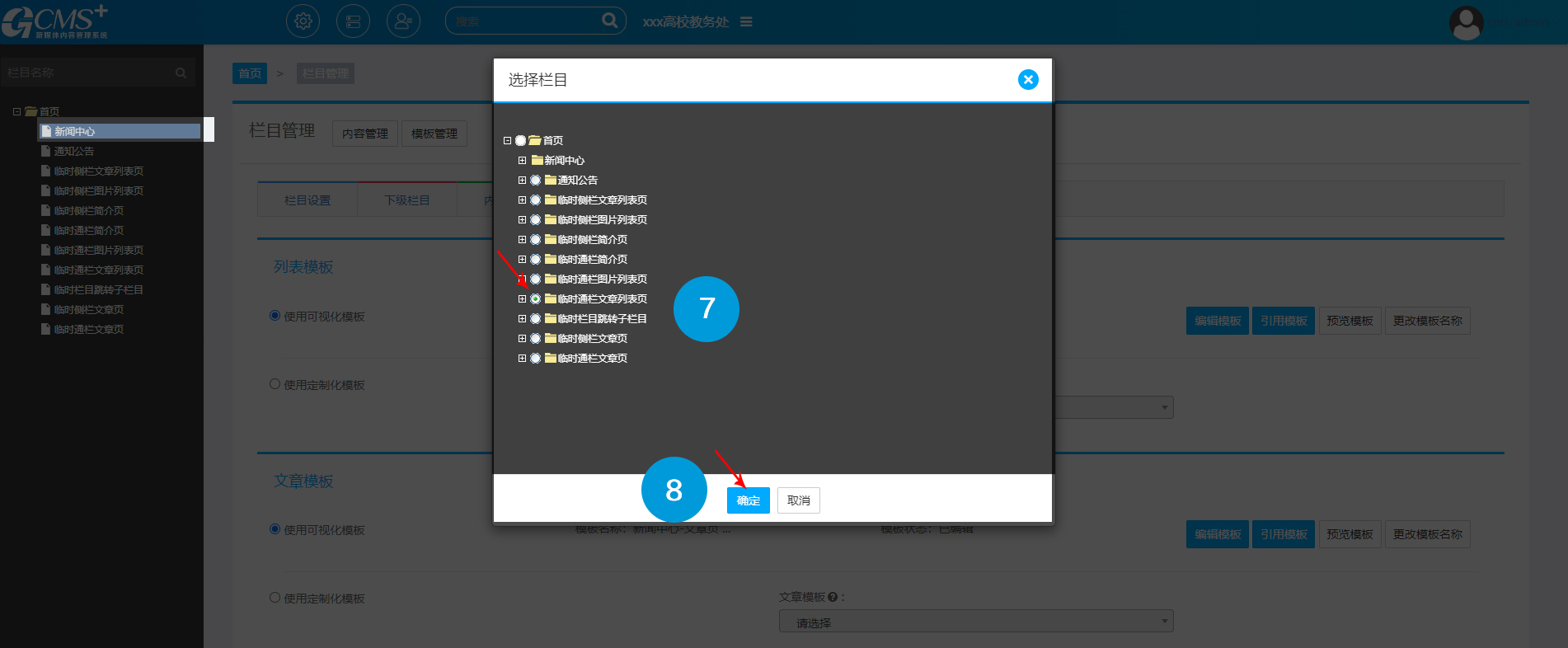The image size is (1568, 648).
Task: Click the 取消 button in dialog
Action: point(798,500)
